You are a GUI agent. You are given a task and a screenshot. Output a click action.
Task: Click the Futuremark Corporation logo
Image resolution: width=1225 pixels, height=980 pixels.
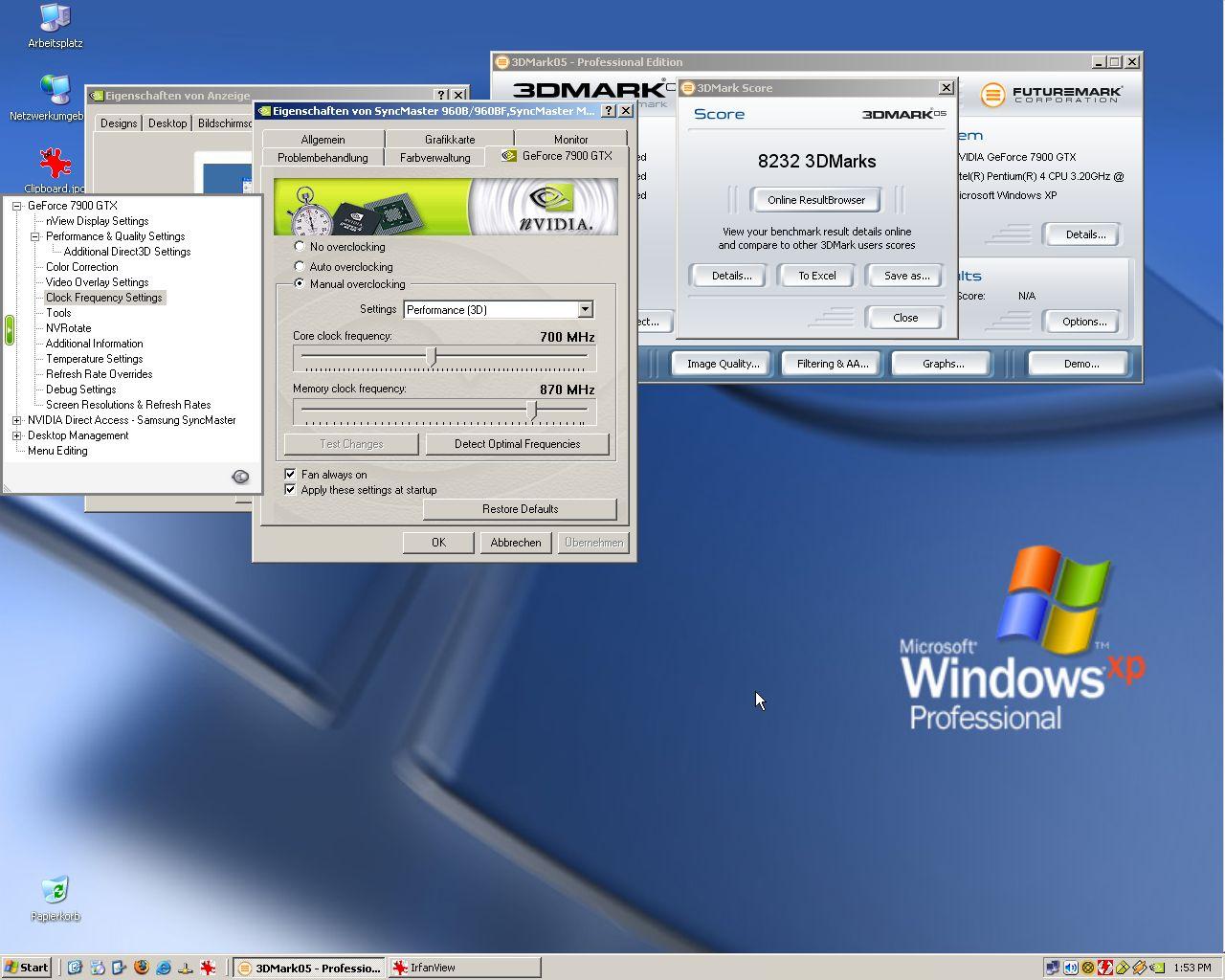click(1052, 94)
